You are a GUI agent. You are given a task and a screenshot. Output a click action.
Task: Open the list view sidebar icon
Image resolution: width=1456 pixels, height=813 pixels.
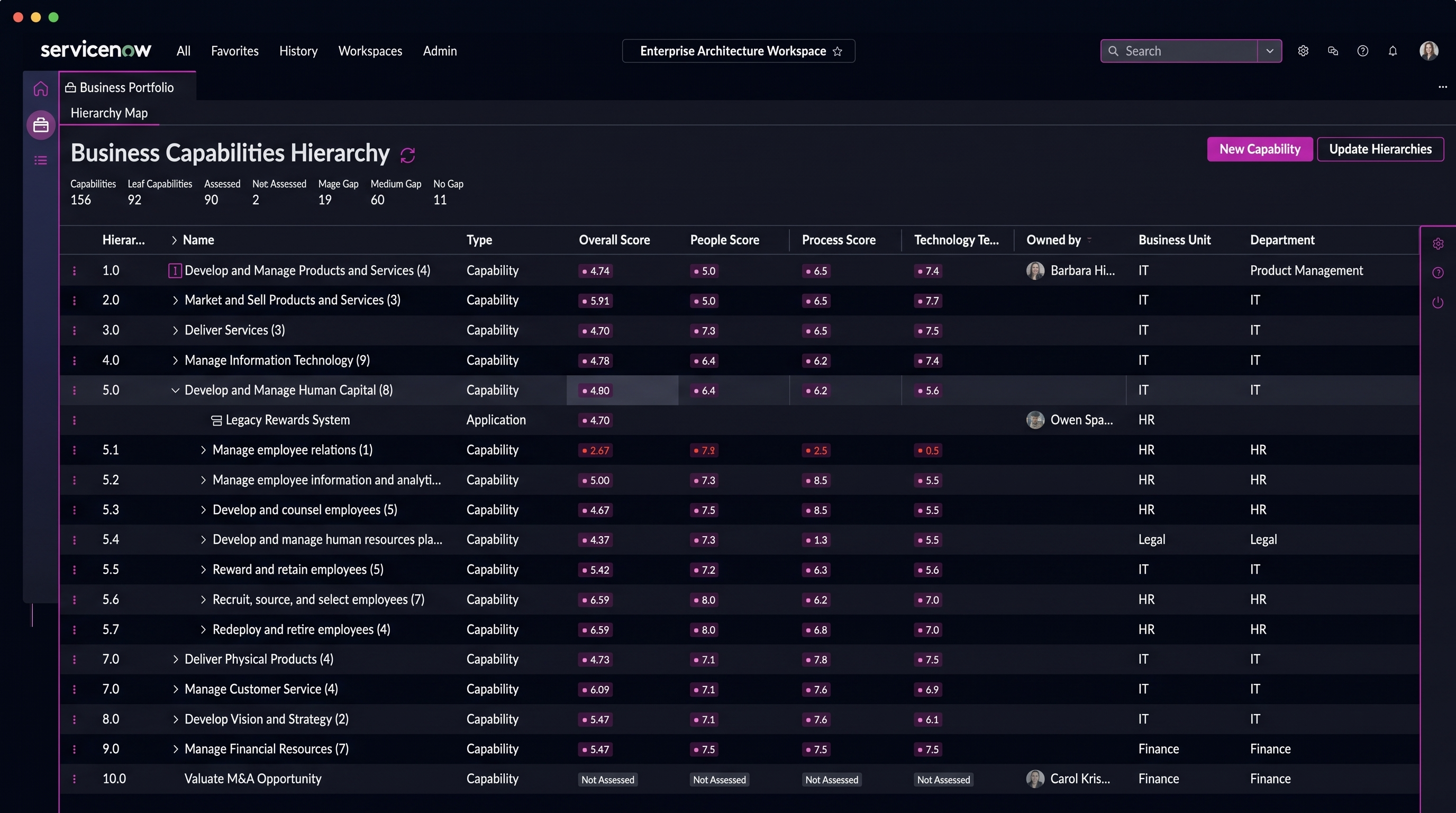(x=41, y=160)
